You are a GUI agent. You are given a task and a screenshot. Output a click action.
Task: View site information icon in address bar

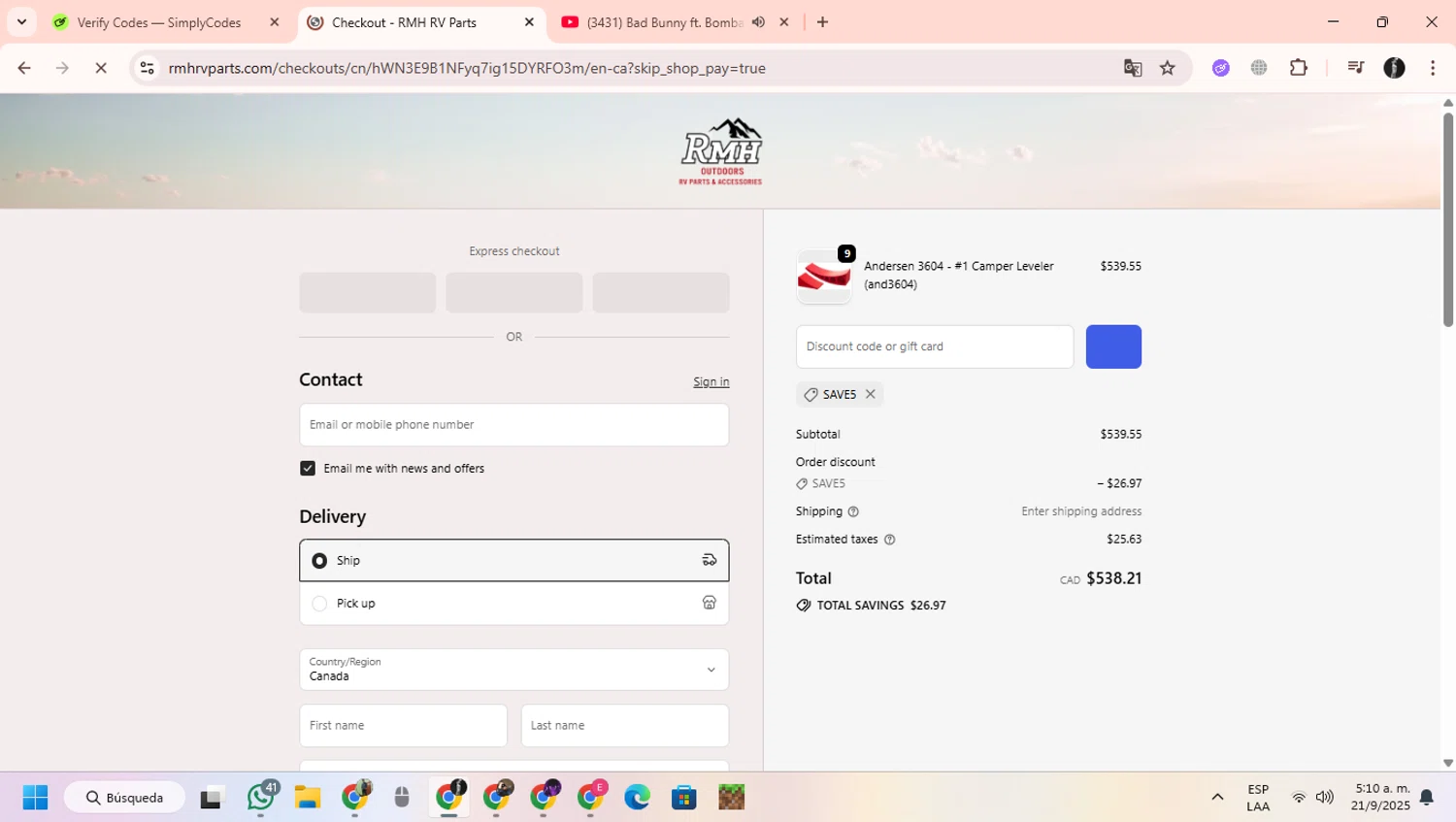tap(148, 68)
